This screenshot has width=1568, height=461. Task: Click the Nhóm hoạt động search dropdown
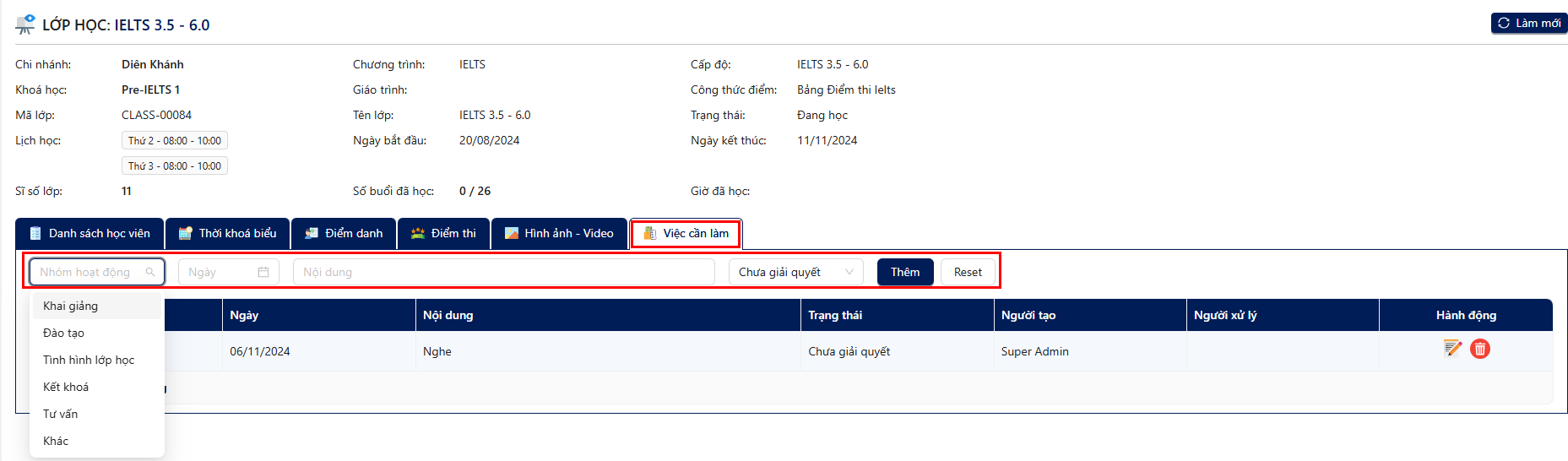(x=97, y=272)
